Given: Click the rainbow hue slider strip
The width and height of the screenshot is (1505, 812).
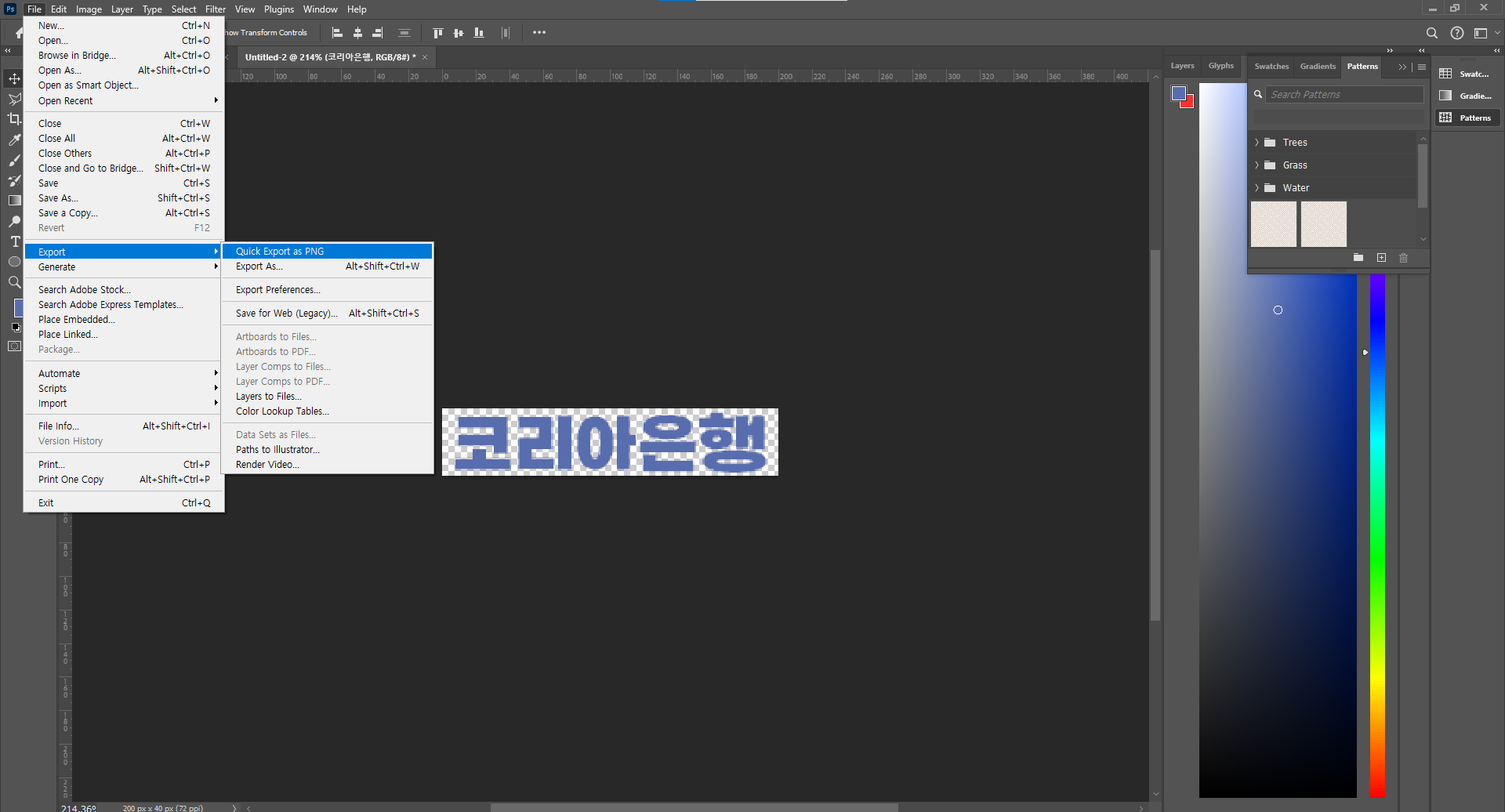Looking at the screenshot, I should 1377,535.
